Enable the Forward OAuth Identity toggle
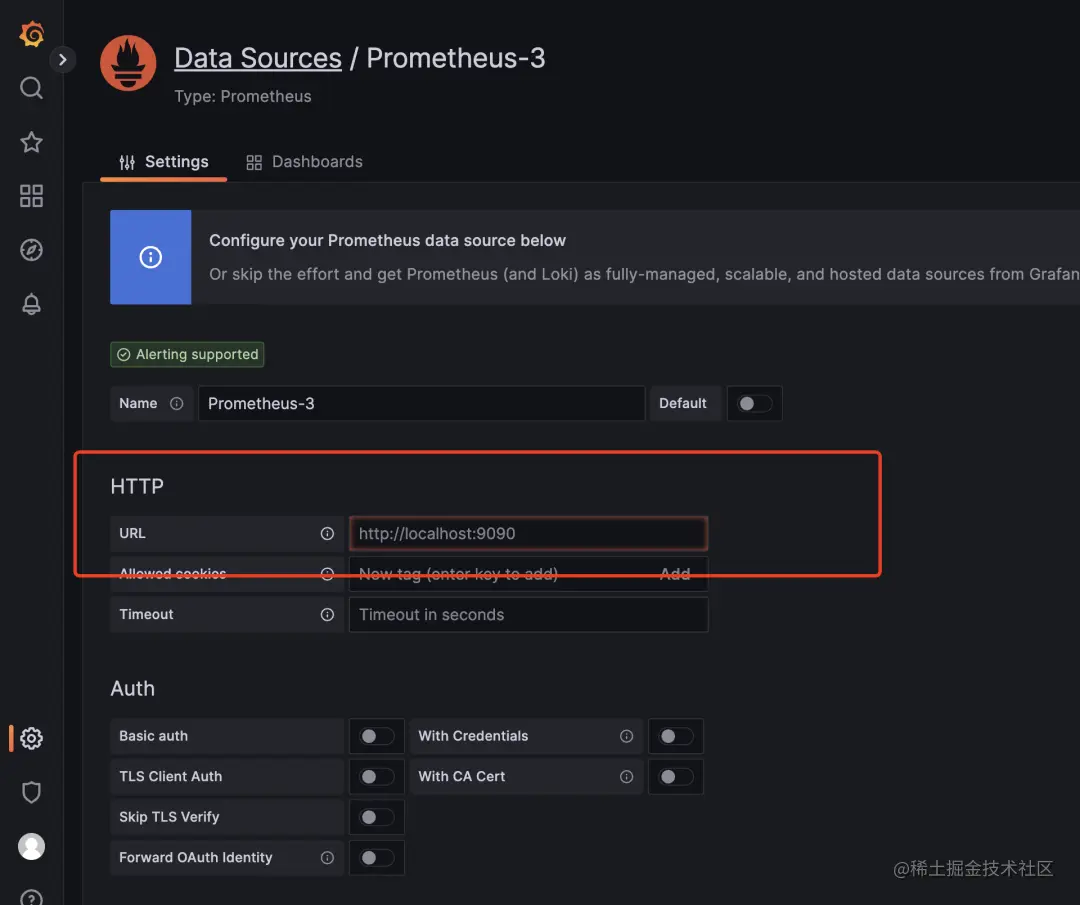Viewport: 1080px width, 905px height. (377, 858)
